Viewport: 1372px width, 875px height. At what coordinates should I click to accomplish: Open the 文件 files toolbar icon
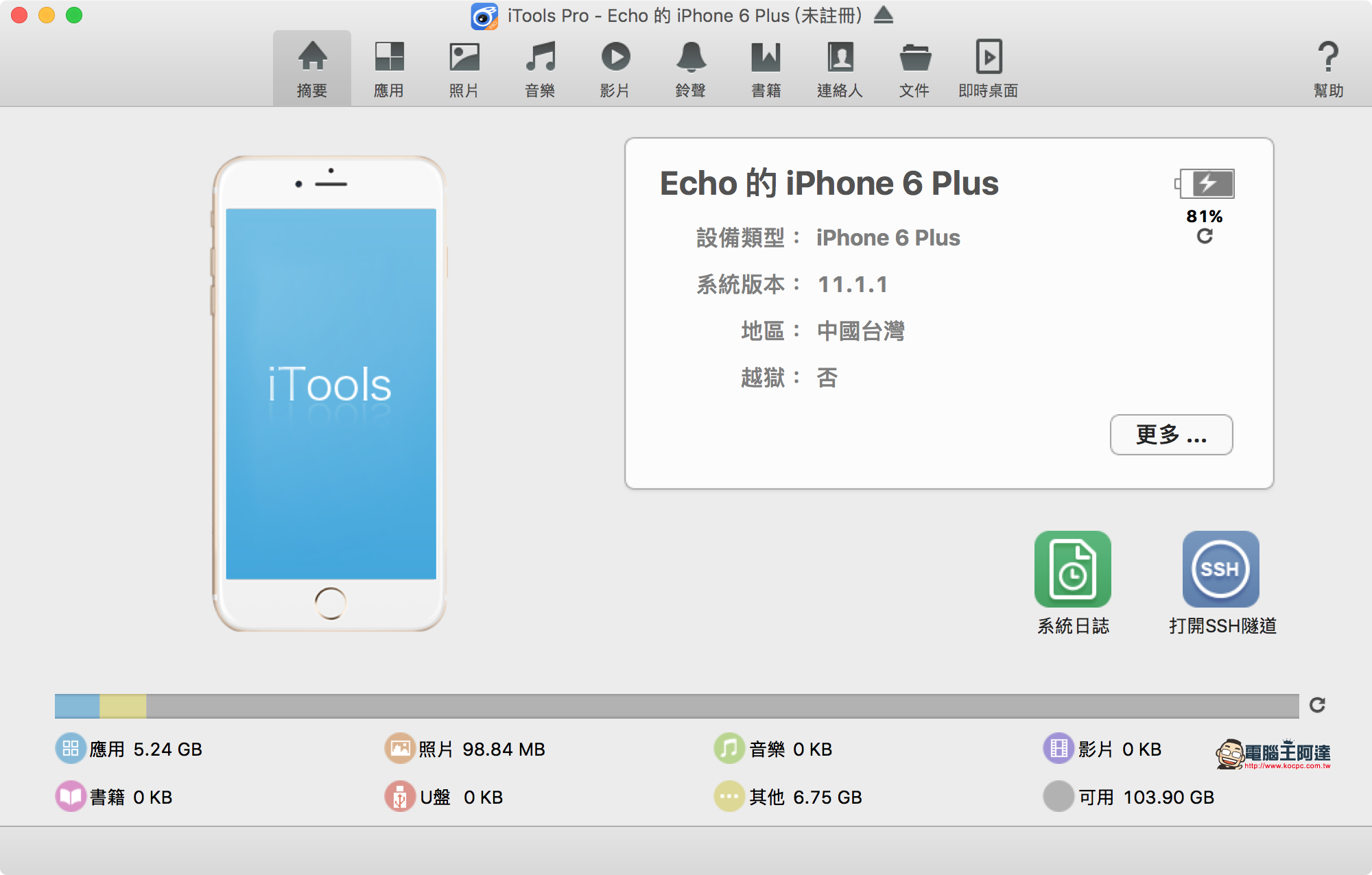[x=915, y=69]
